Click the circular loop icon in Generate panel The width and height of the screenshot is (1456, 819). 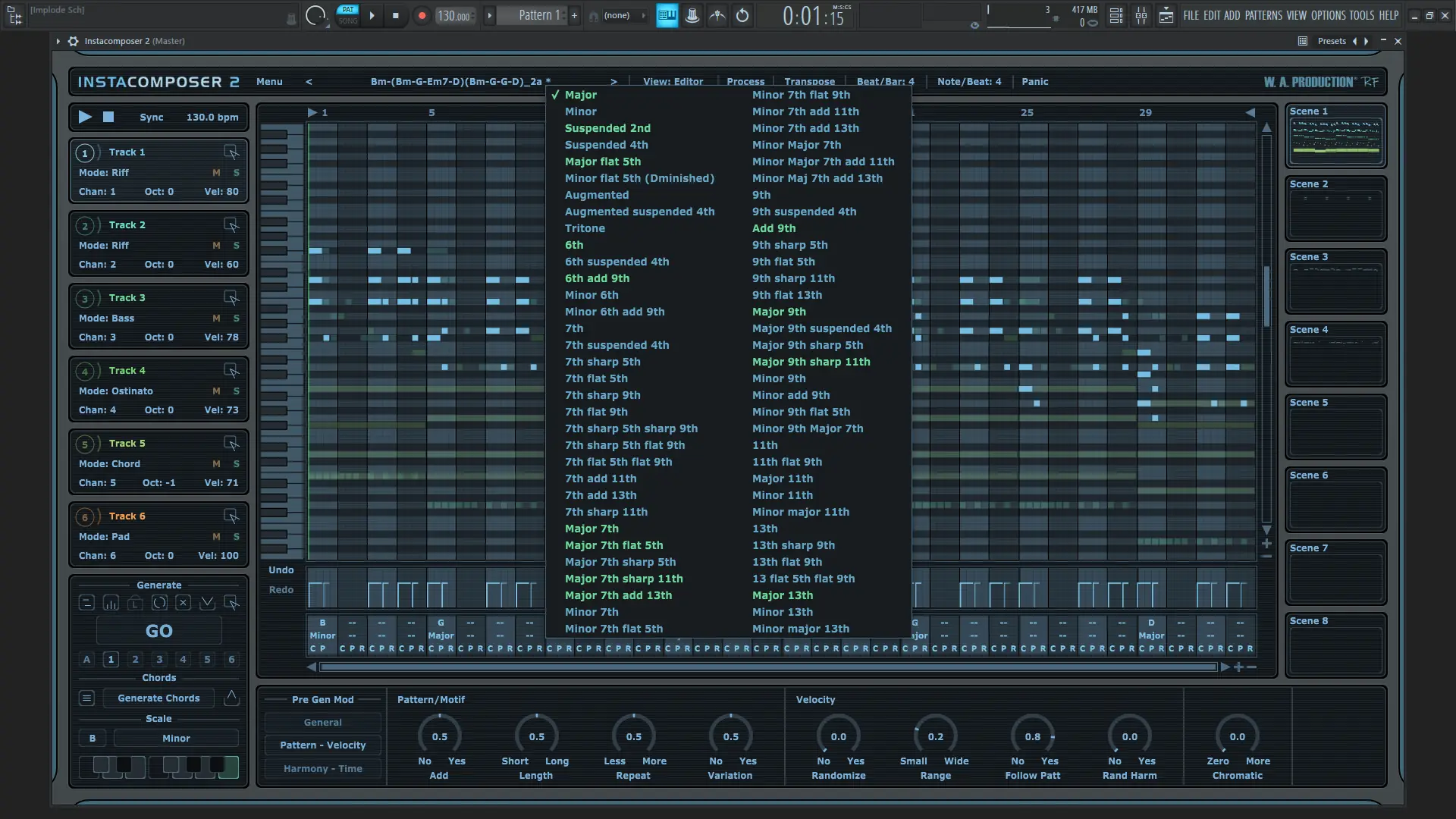click(x=159, y=603)
